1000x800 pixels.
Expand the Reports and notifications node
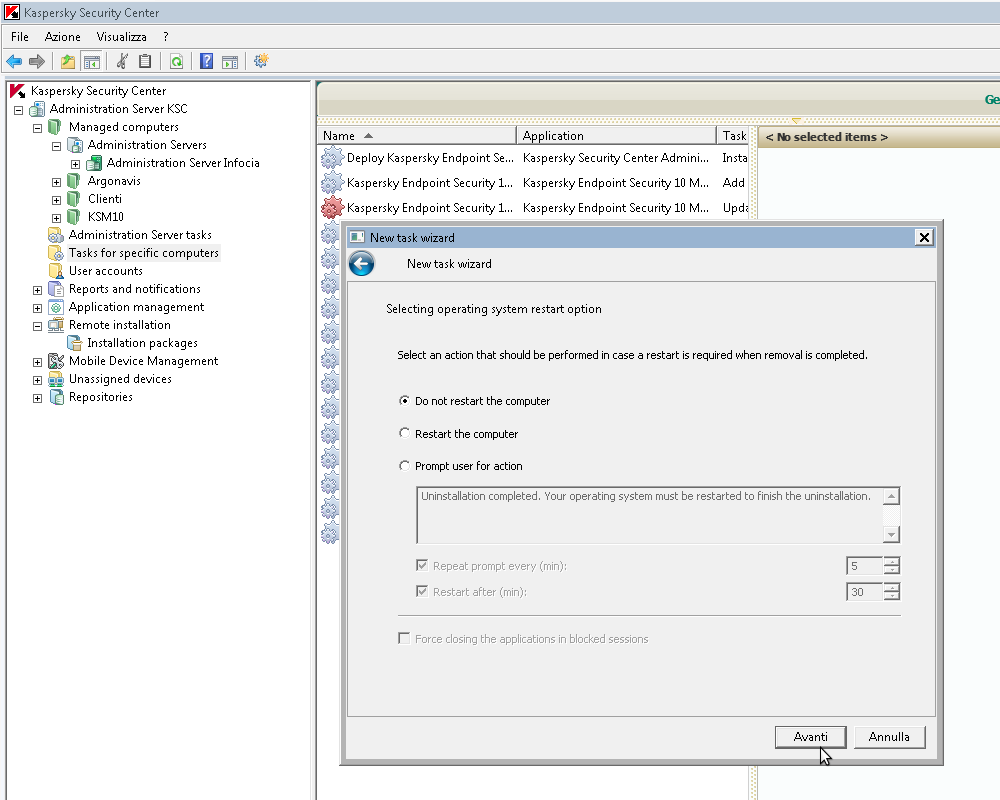(x=38, y=290)
